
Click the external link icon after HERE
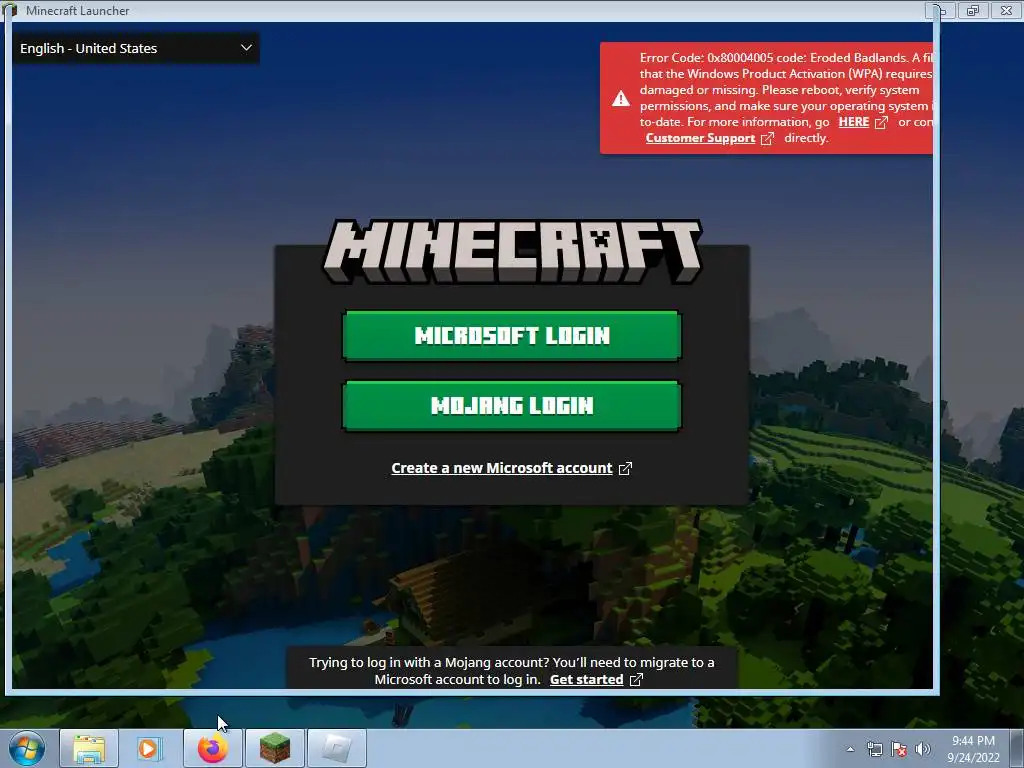[881, 122]
